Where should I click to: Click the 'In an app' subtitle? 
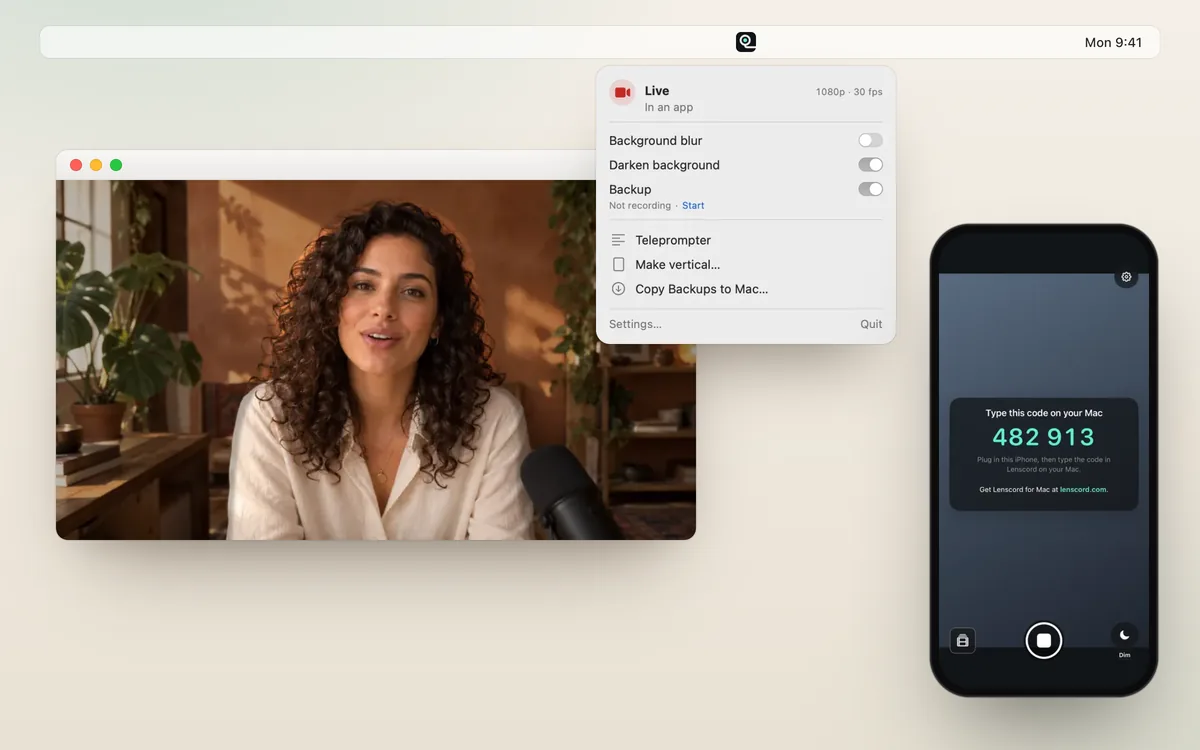pyautogui.click(x=669, y=107)
